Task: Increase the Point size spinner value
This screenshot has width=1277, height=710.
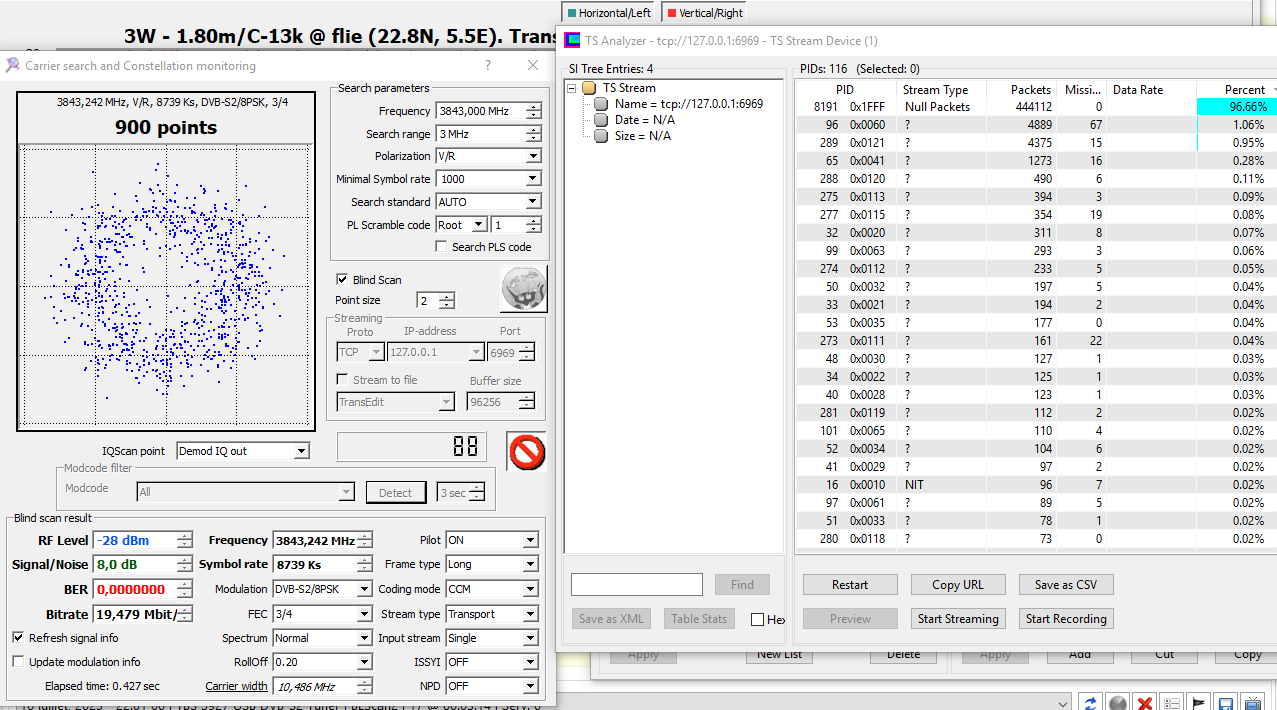Action: (446, 296)
